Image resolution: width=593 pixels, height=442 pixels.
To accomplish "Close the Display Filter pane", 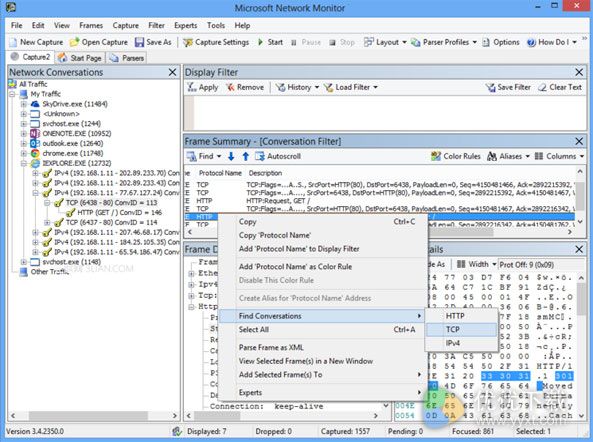I will [x=579, y=72].
